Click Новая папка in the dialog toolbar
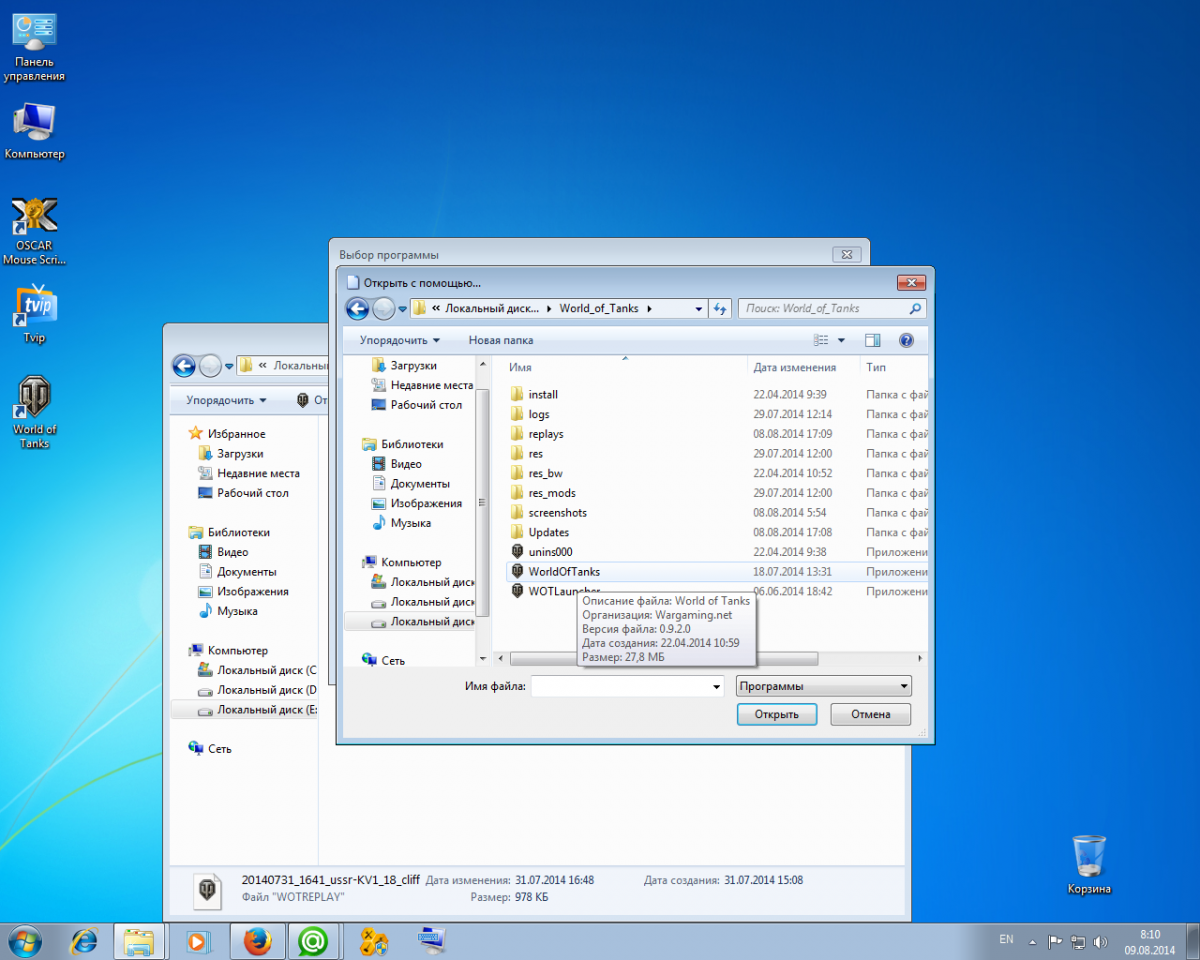 (501, 340)
